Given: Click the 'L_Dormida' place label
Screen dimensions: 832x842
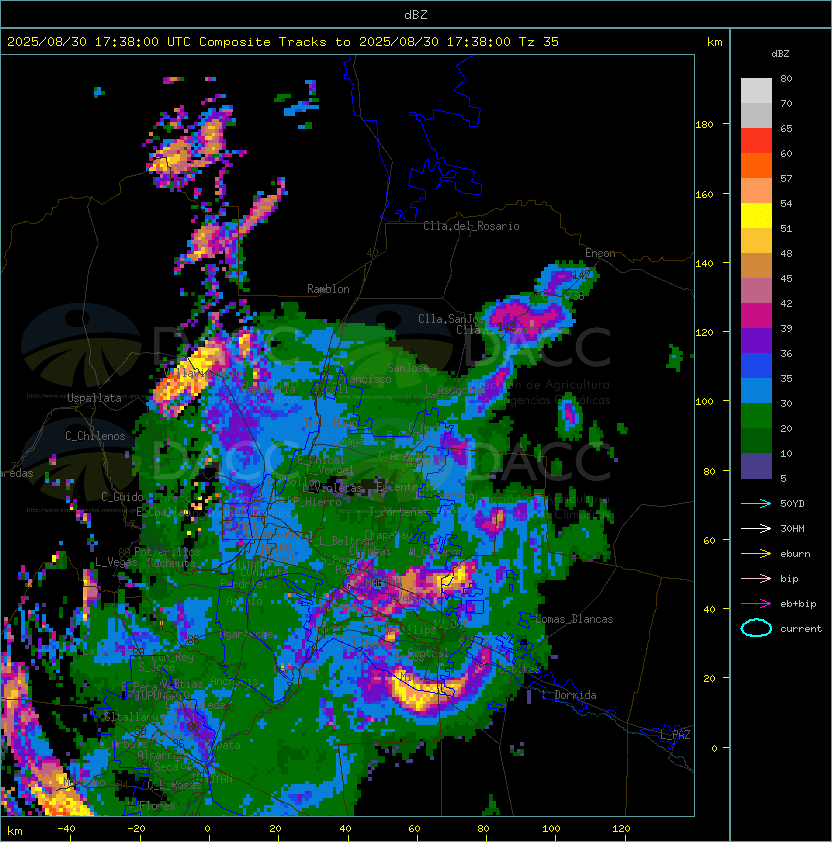Looking at the screenshot, I should click(x=569, y=695).
